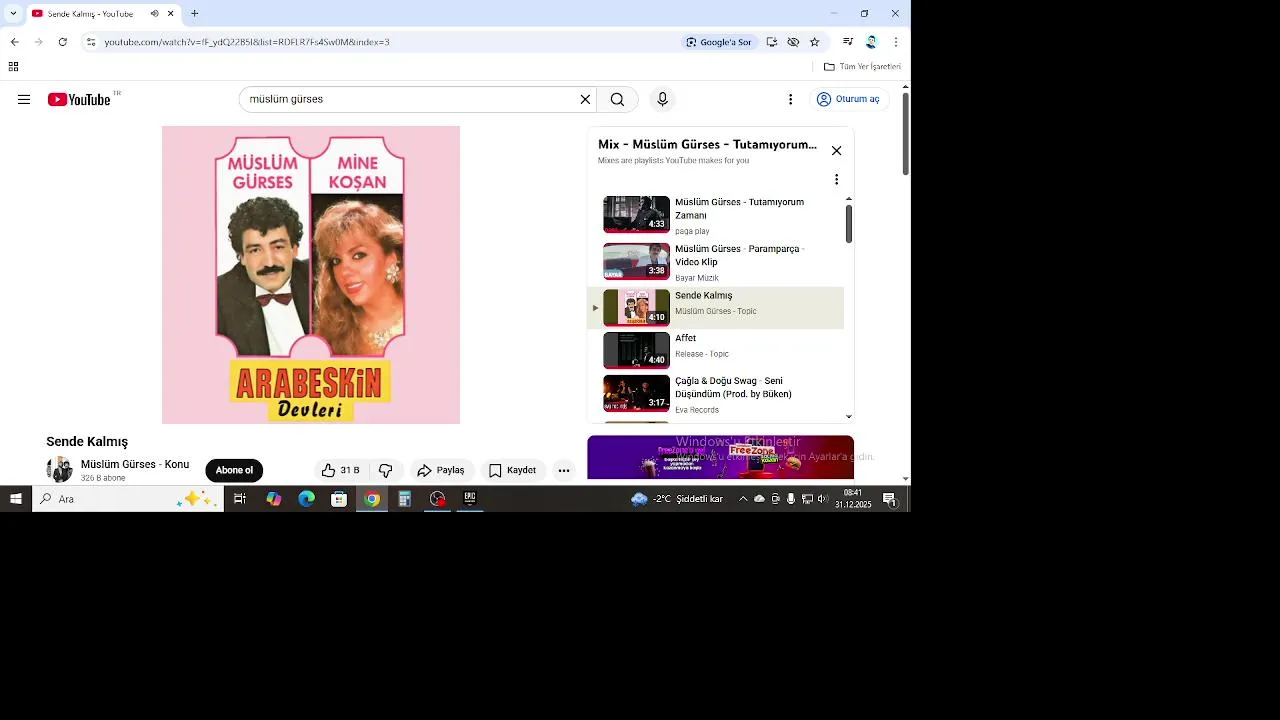Mute the tab via the speaker icon

[155, 14]
